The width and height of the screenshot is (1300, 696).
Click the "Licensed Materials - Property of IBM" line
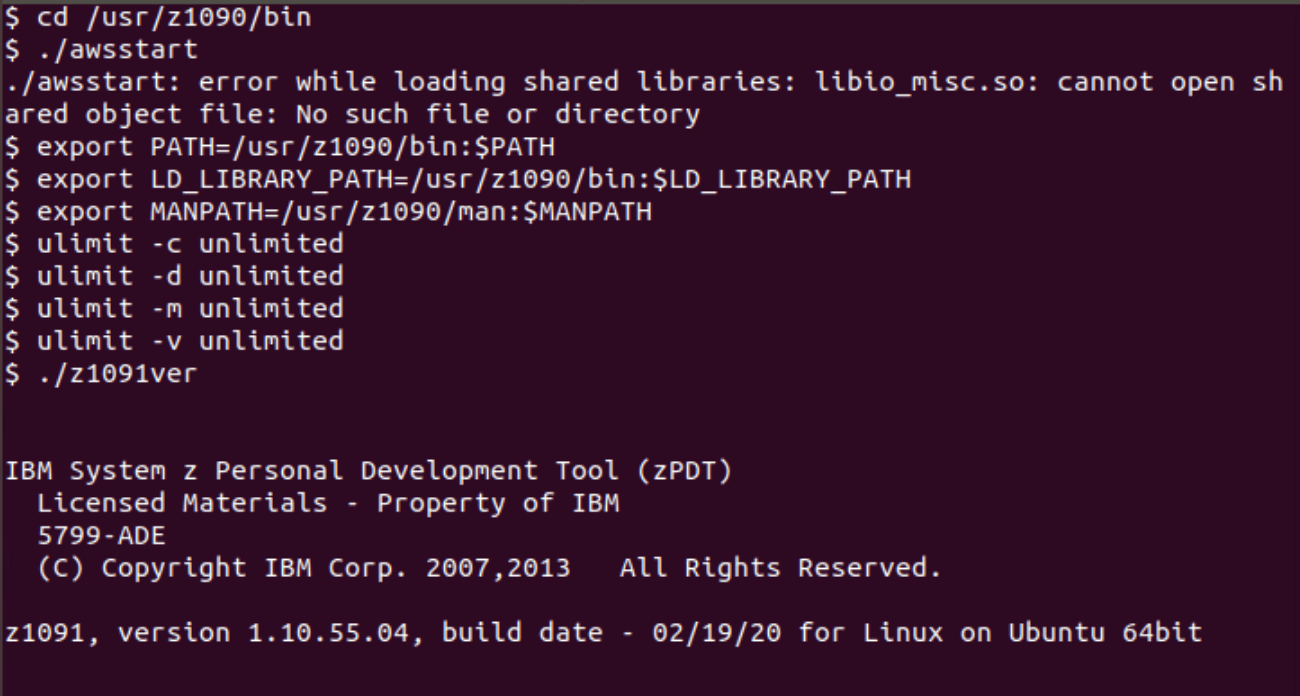(x=327, y=503)
